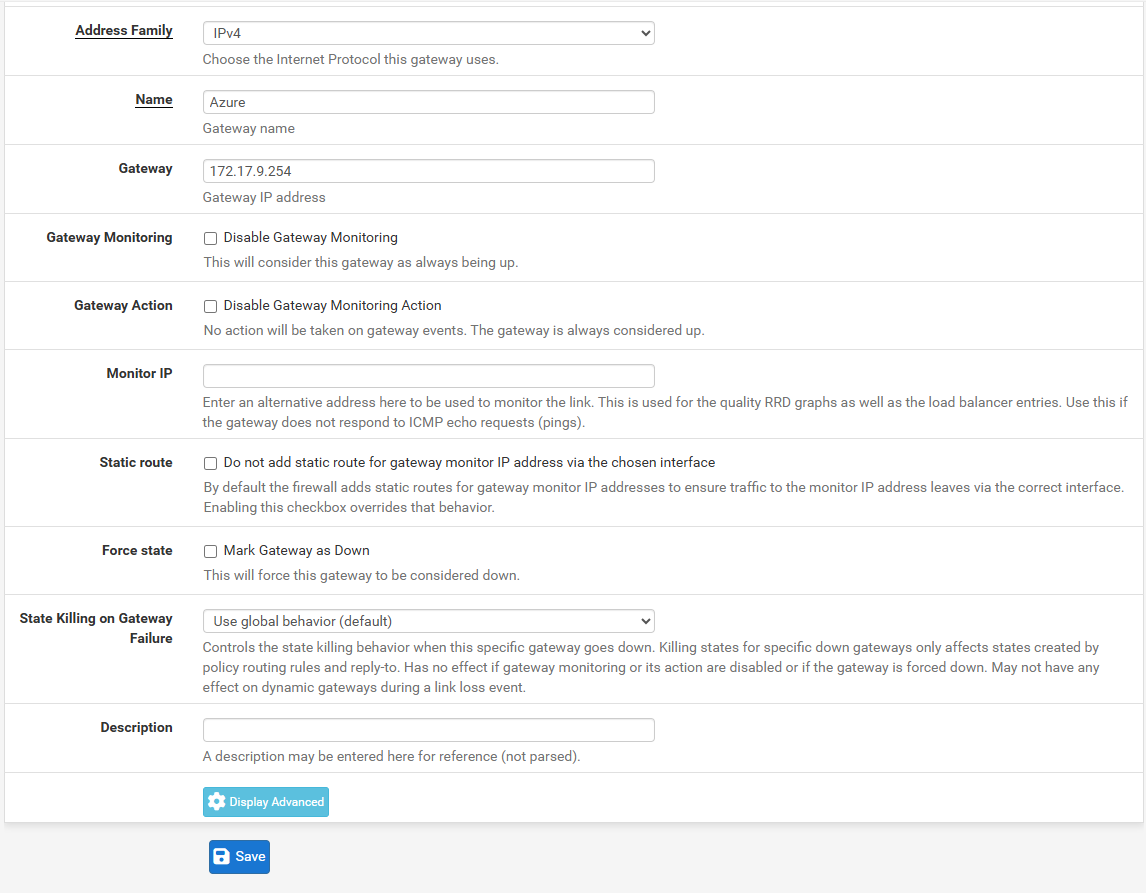Click the gear icon on Display Advanced
The image size is (1146, 893).
[x=216, y=802]
